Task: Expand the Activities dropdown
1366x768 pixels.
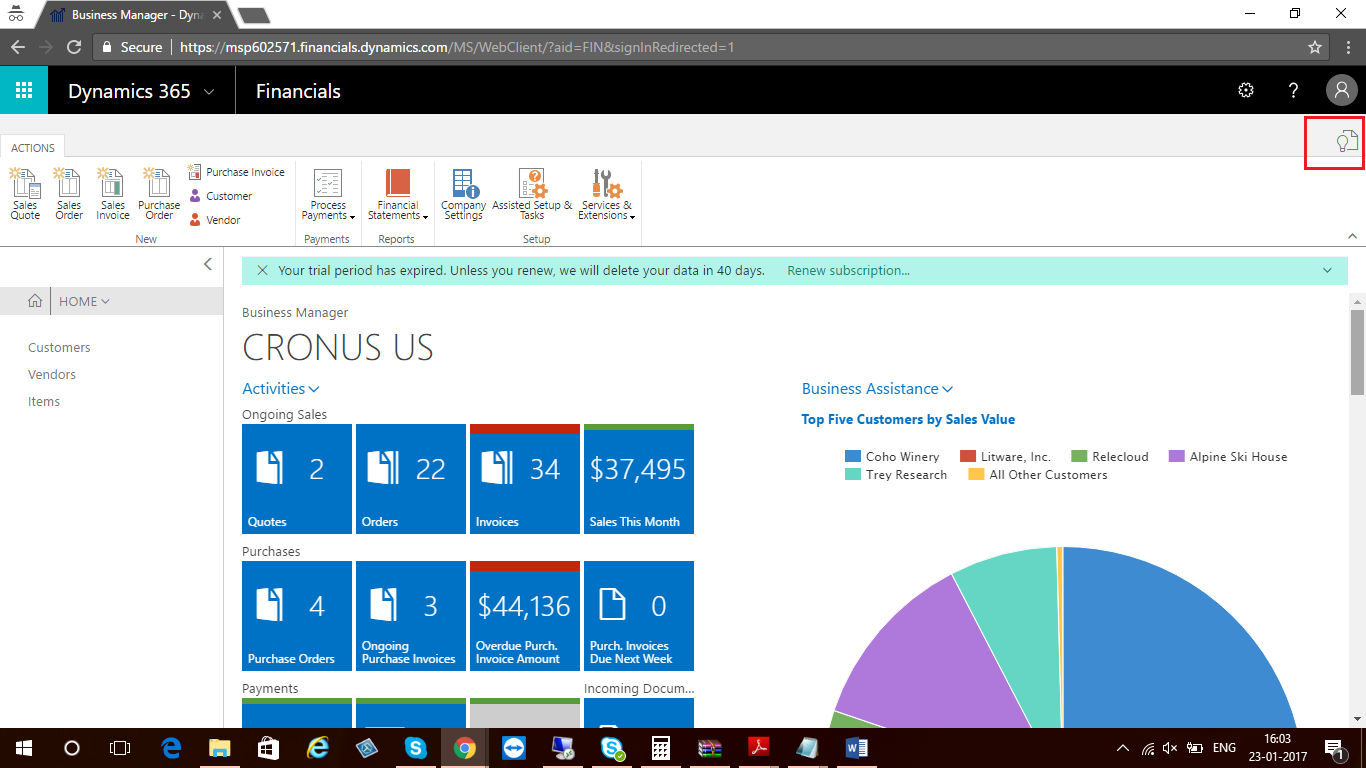Action: tap(281, 389)
